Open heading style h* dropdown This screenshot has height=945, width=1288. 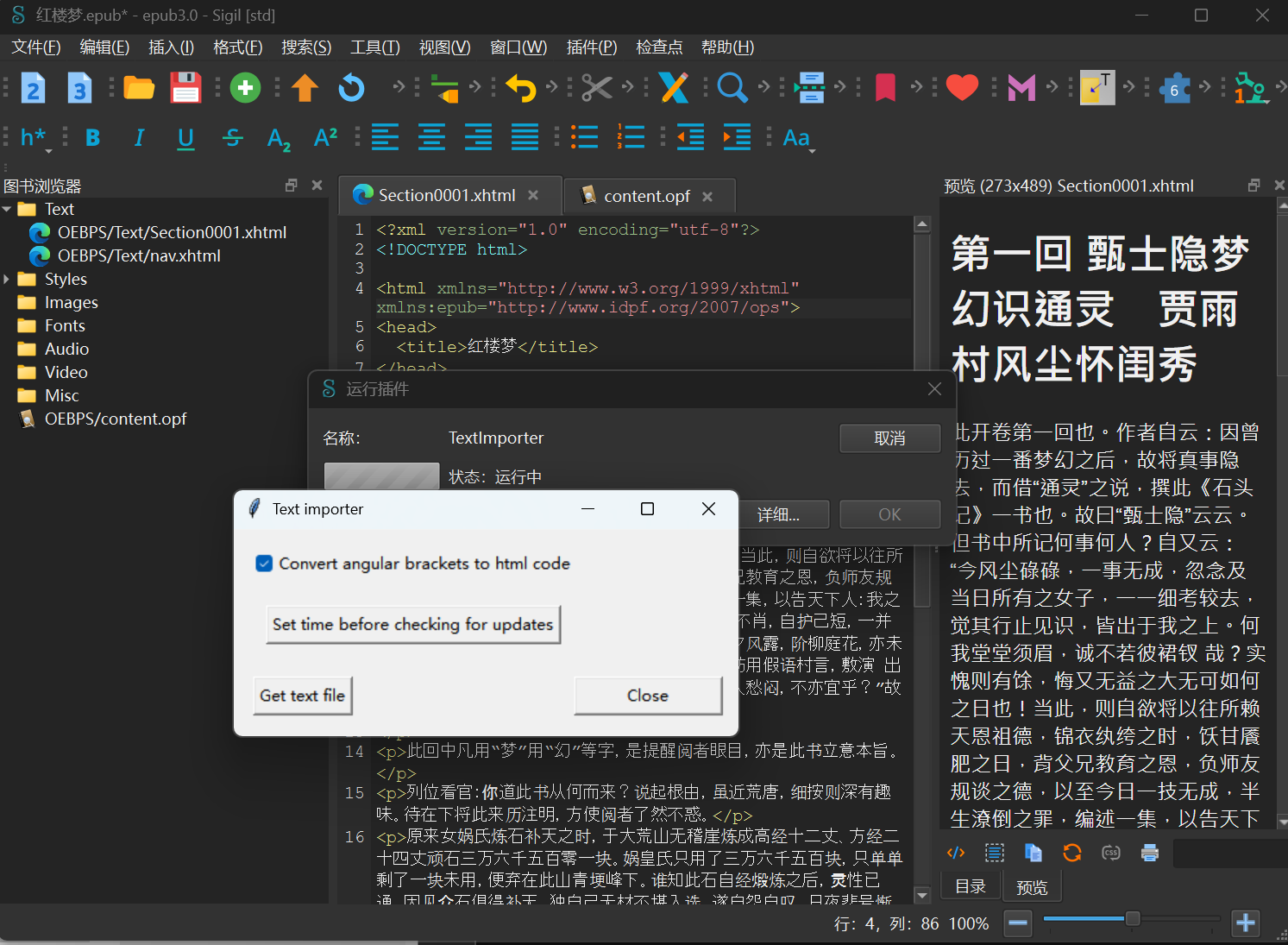coord(35,138)
